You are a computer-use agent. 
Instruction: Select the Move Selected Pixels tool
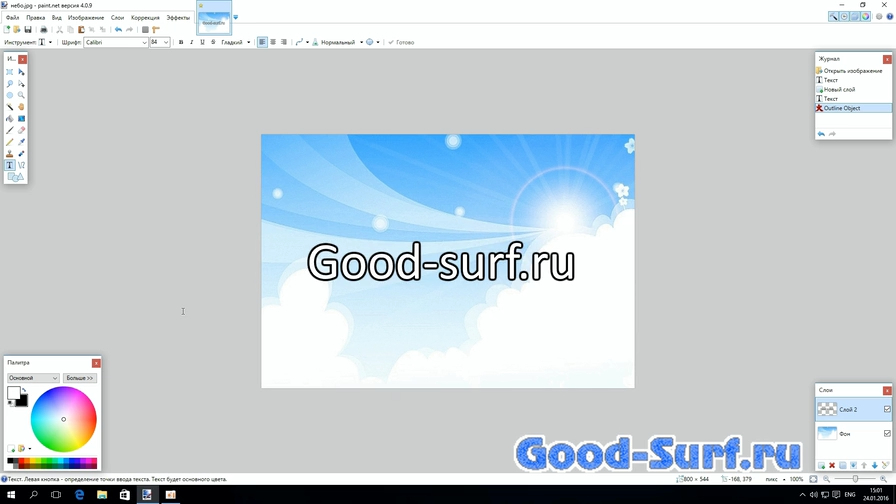click(21, 72)
